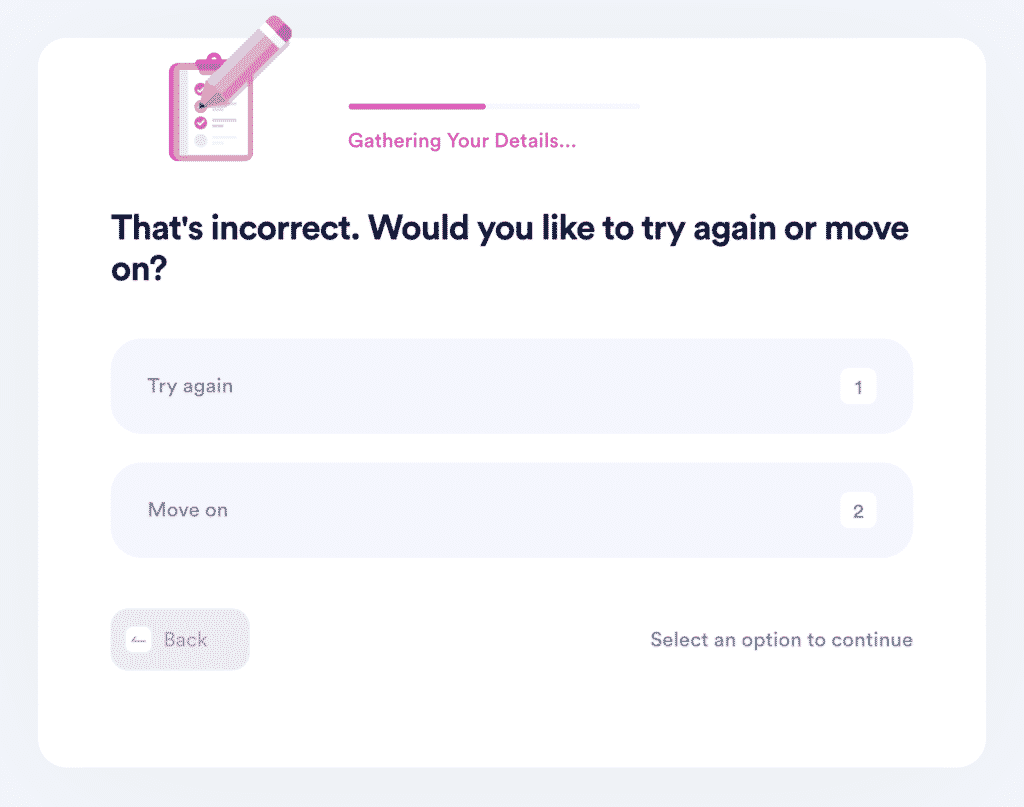Viewport: 1024px width, 807px height.
Task: Click the Try again label text
Action: 190,386
